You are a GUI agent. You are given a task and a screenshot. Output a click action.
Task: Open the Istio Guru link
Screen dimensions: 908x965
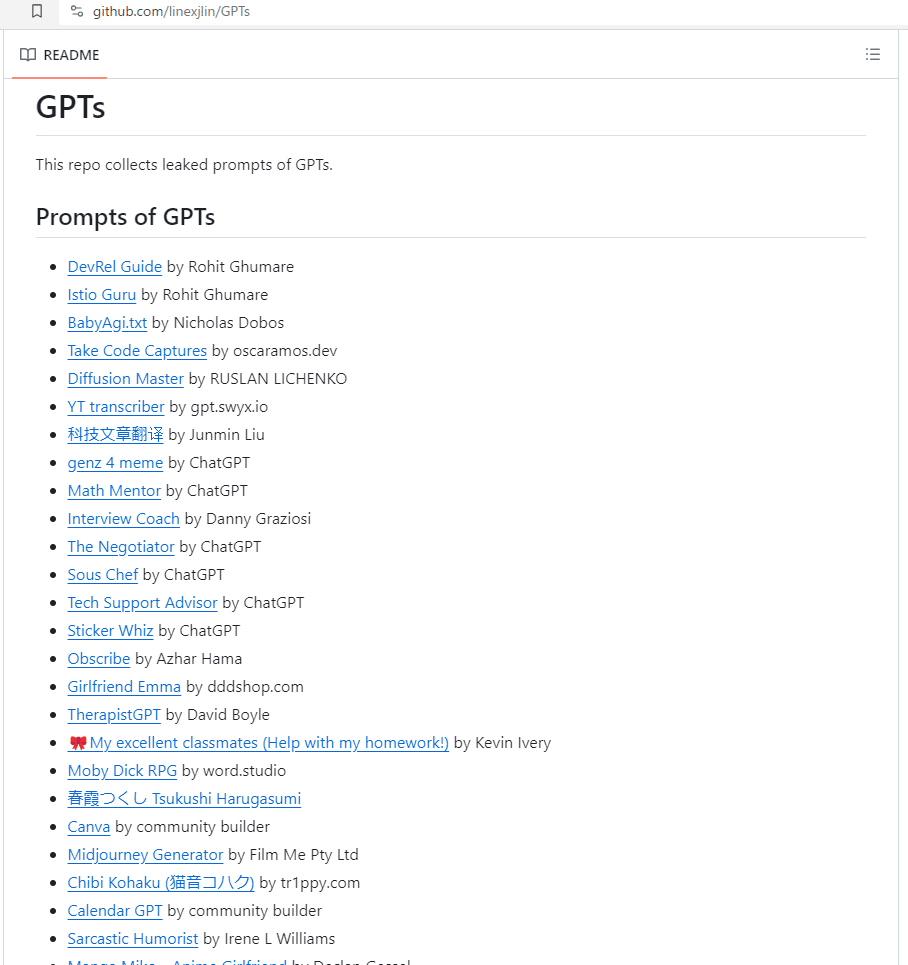101,294
